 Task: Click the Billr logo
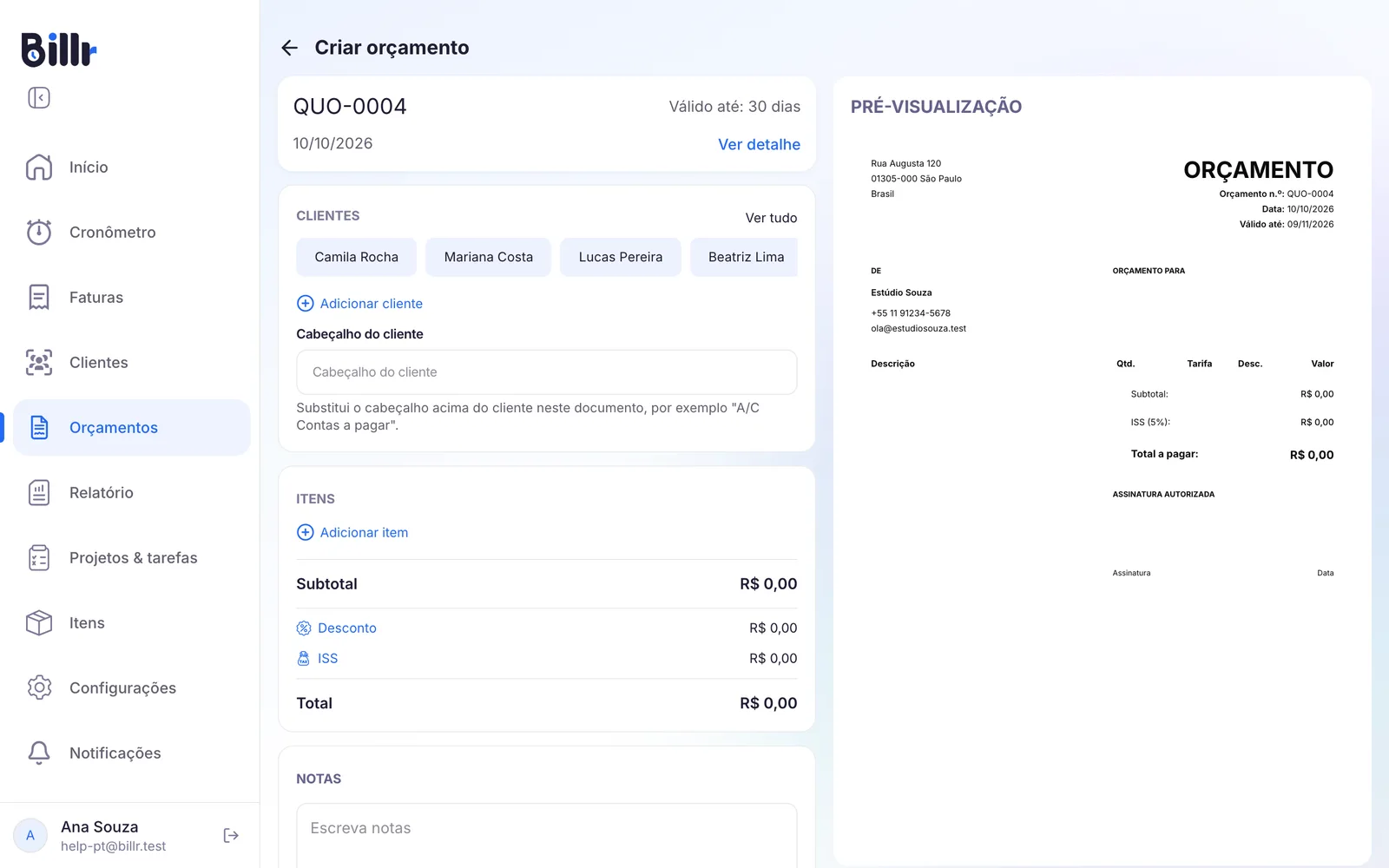tap(58, 49)
